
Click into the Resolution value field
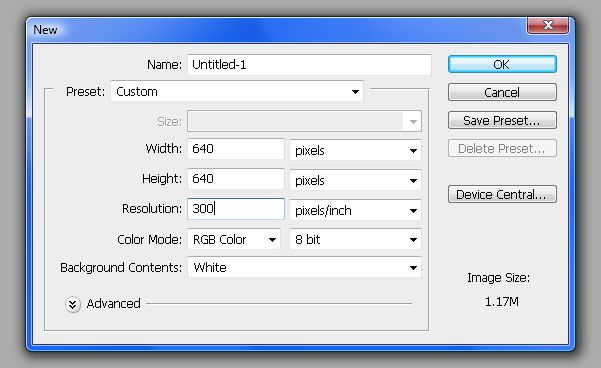tap(236, 209)
